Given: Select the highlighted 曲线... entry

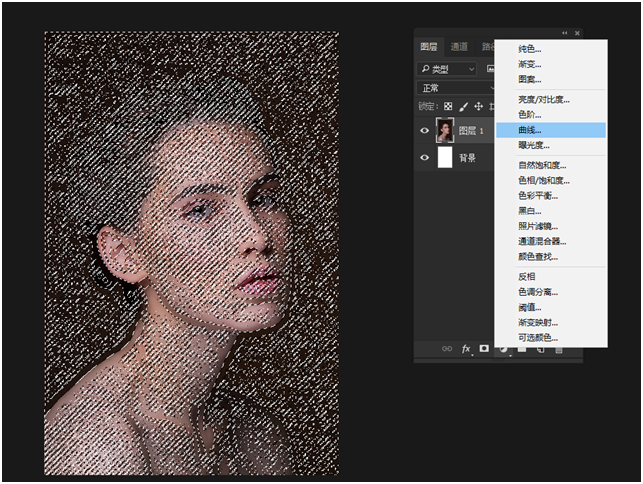Looking at the screenshot, I should [x=551, y=130].
